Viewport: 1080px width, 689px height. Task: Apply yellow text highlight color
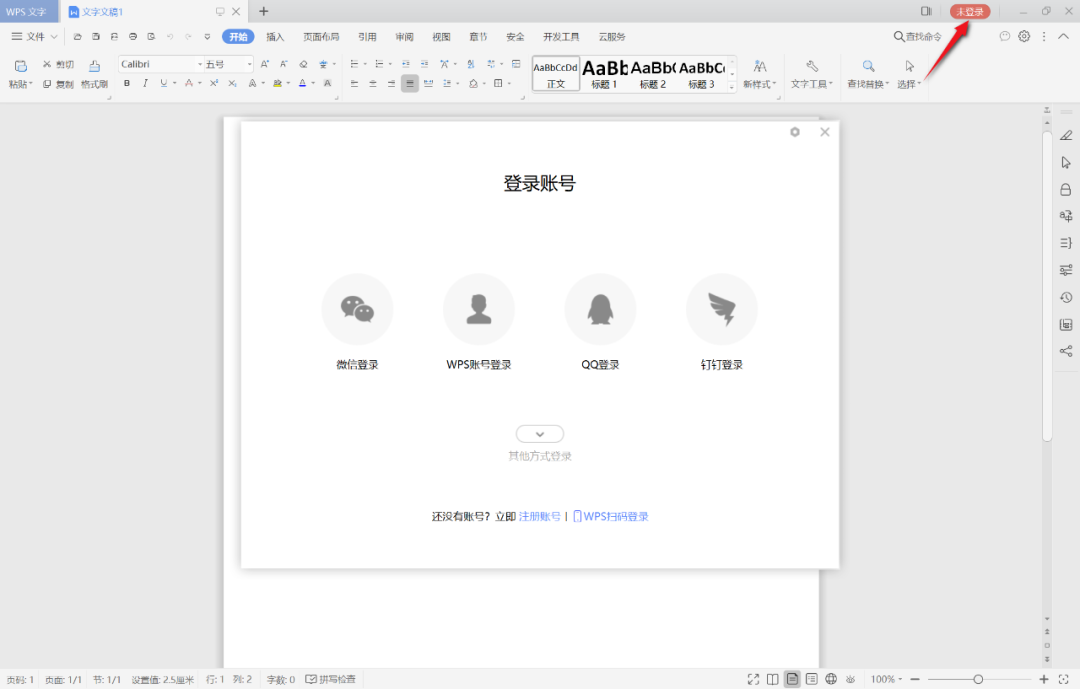[x=278, y=83]
